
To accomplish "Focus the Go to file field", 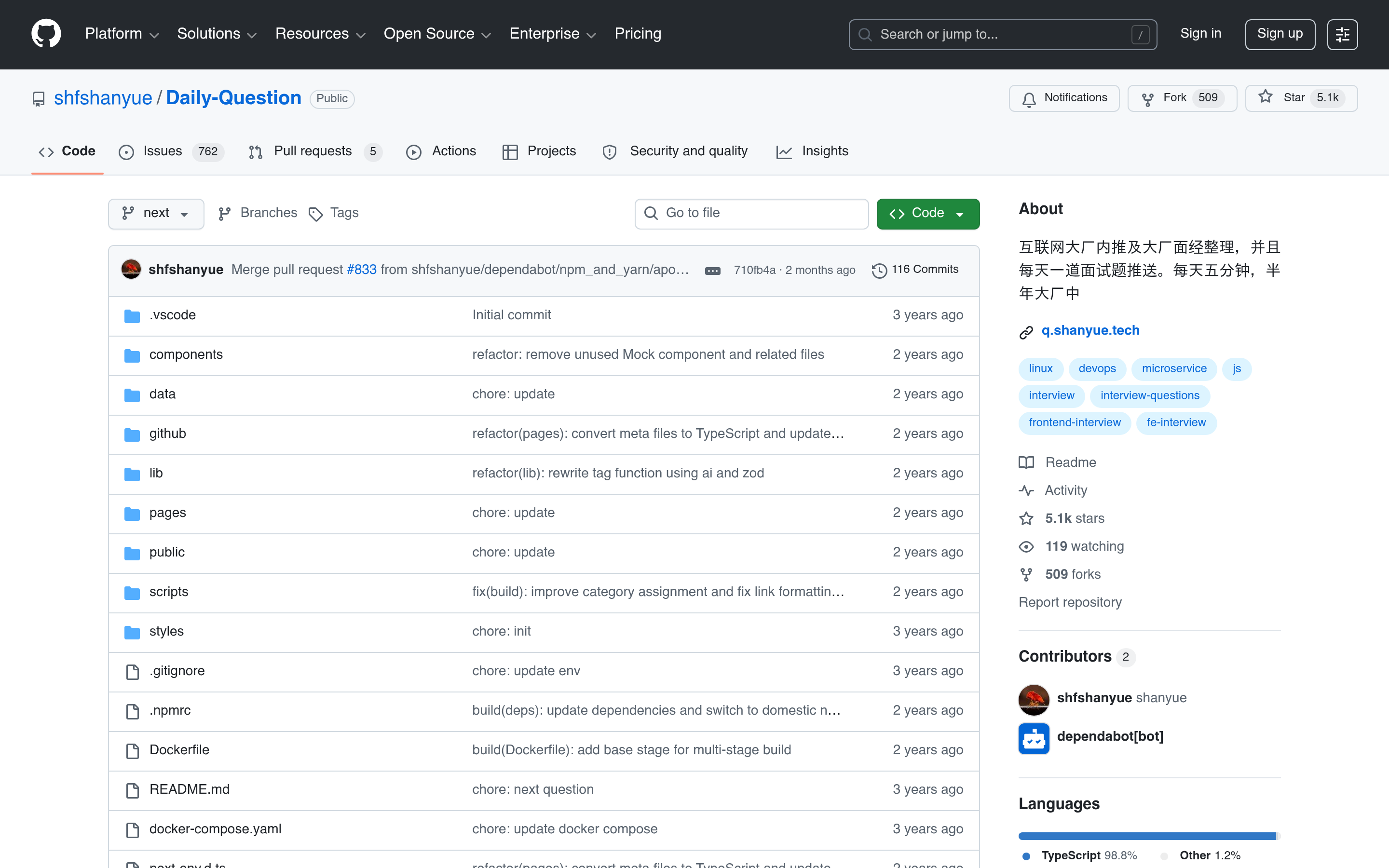I will click(x=751, y=214).
